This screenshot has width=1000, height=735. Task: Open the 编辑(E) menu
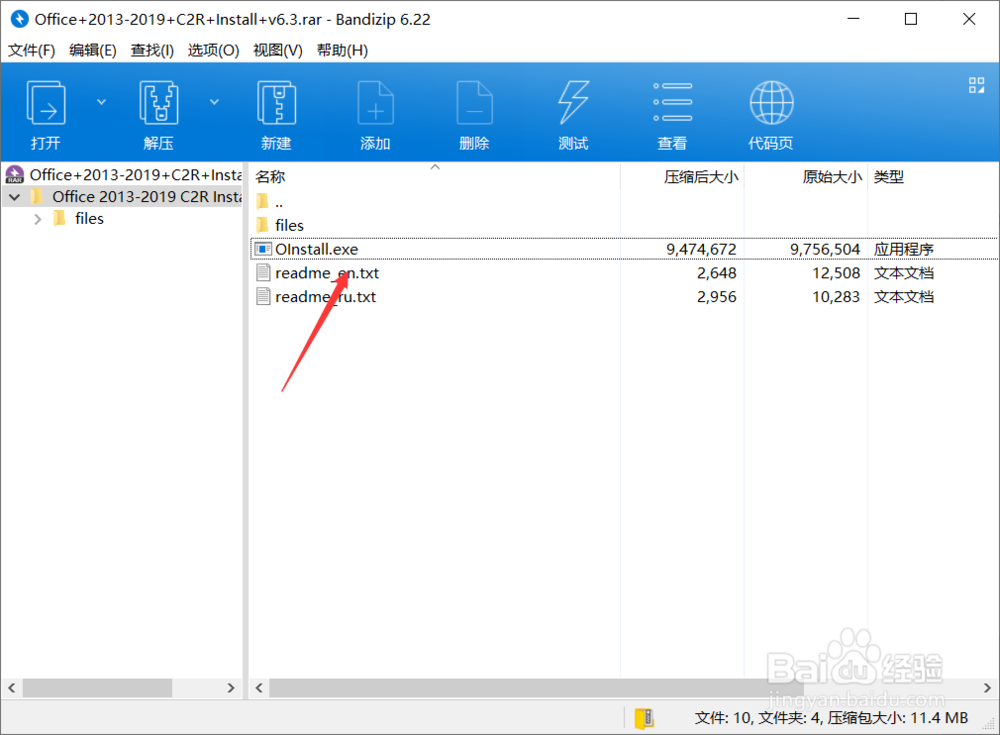point(92,50)
